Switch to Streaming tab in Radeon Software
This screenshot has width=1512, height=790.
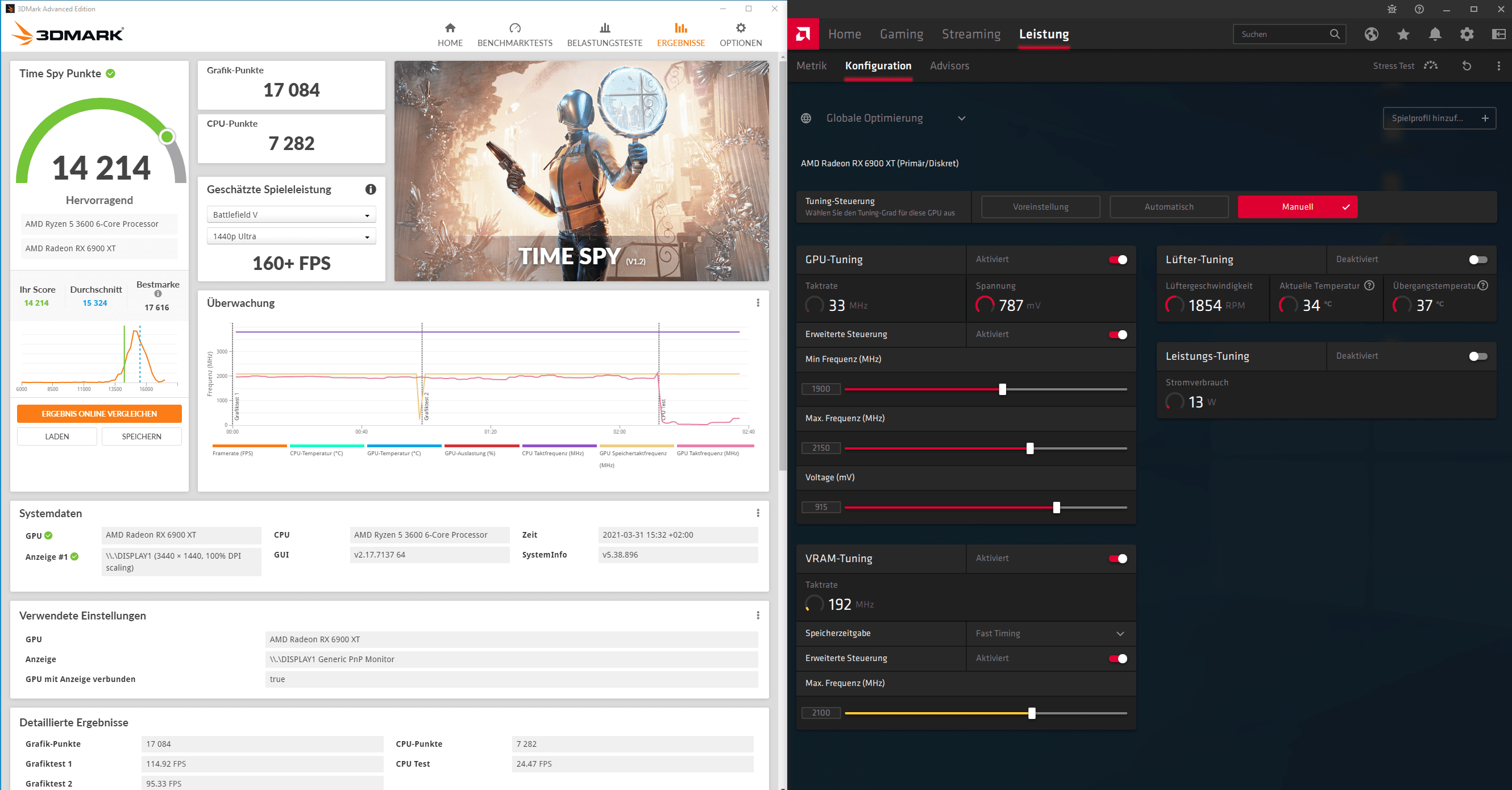971,34
